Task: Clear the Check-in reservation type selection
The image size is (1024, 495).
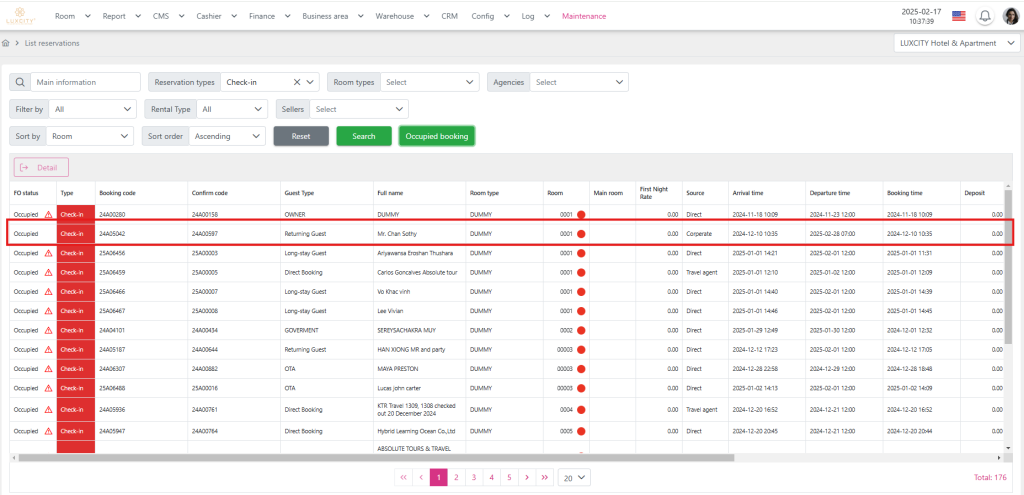Action: click(x=296, y=83)
